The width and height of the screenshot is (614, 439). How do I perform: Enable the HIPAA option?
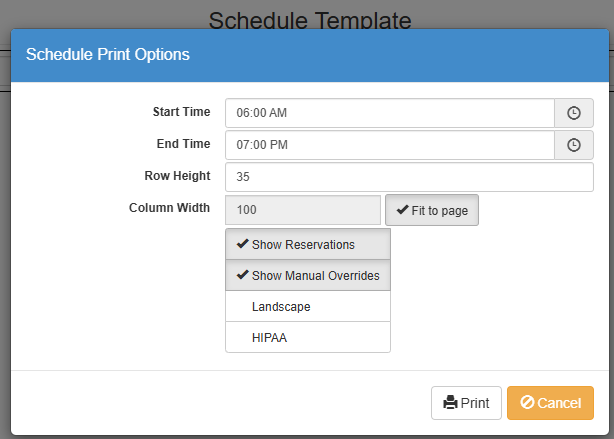[x=308, y=337]
